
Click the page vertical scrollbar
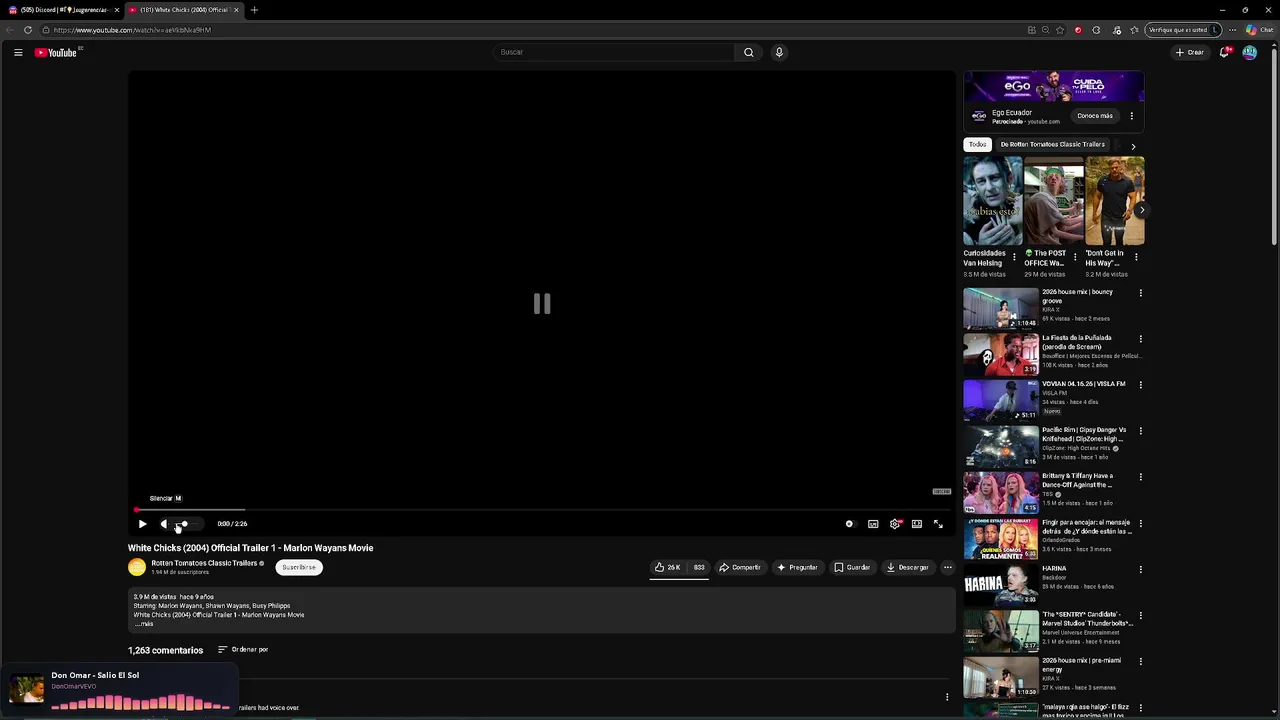pyautogui.click(x=1274, y=145)
